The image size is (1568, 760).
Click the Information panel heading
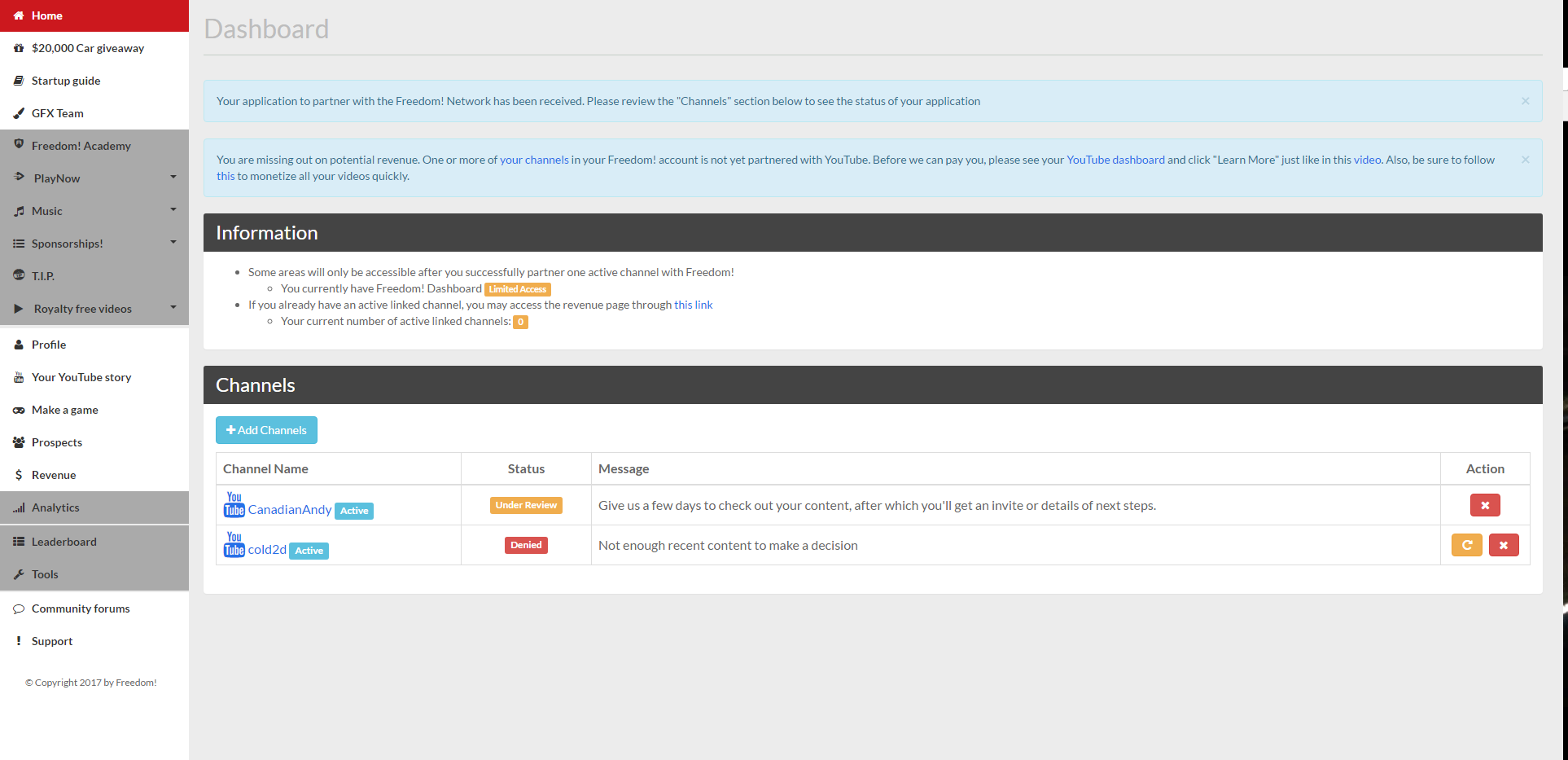(x=267, y=233)
